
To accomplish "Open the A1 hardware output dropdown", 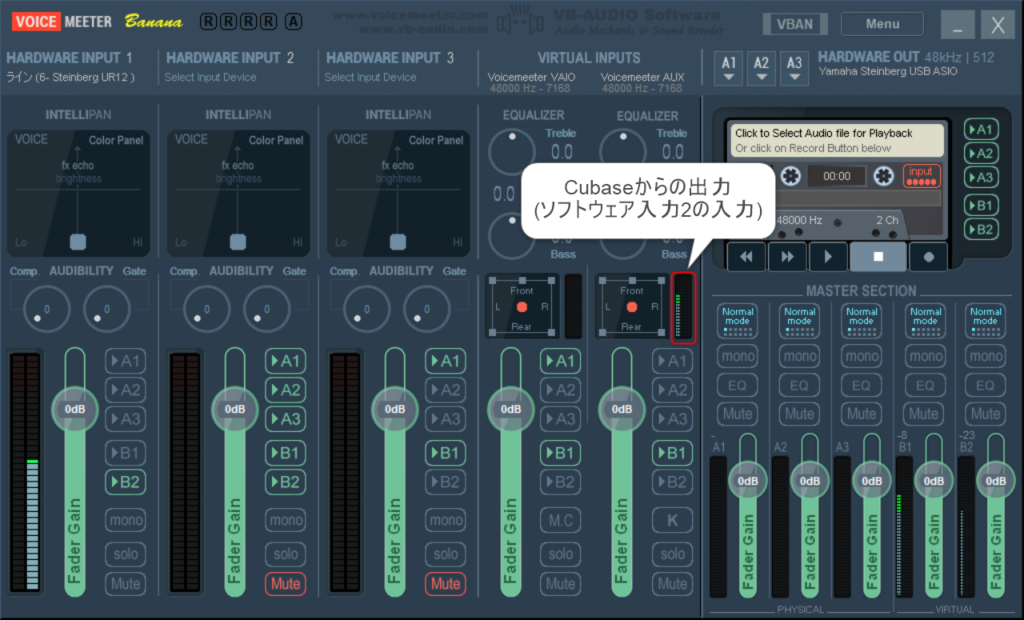I will (x=729, y=68).
